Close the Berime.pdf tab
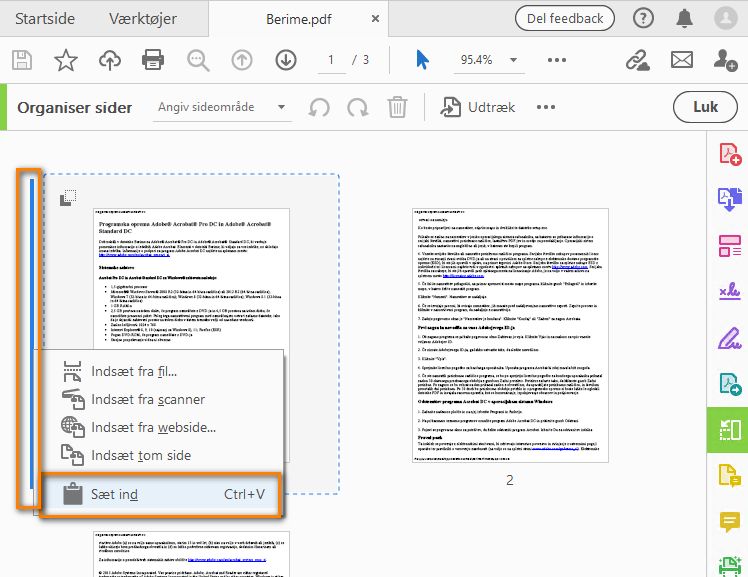The image size is (748, 577). point(375,19)
